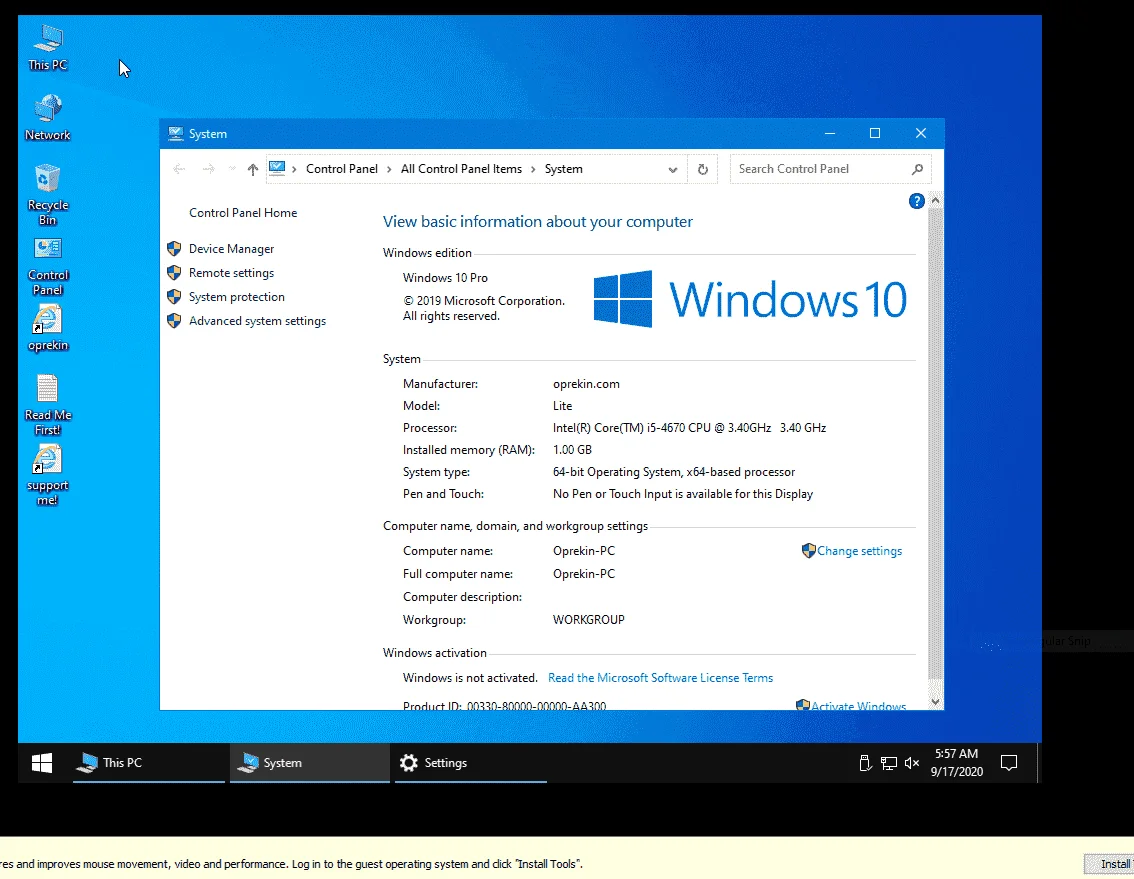Click the System window title icon
The image size is (1134, 879).
[x=175, y=134]
